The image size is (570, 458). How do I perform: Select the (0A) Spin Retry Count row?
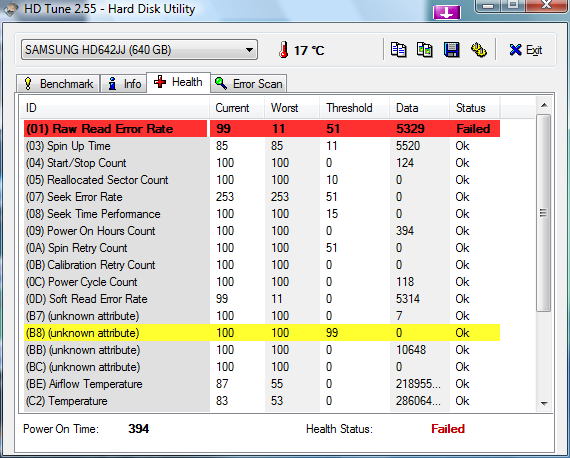tap(262, 248)
